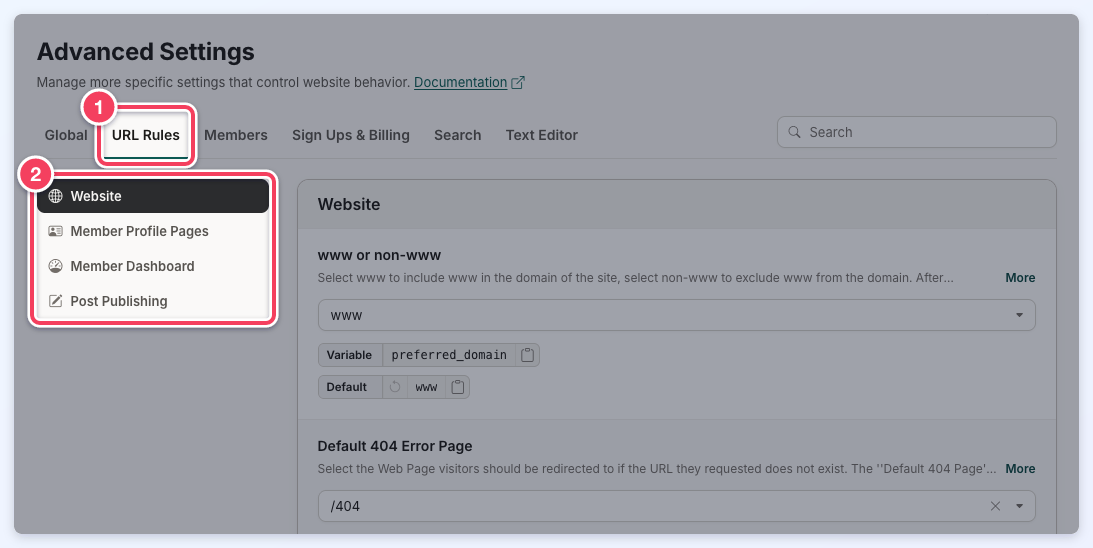Screen dimensions: 1093x548
Task: Switch to the Global tab
Action: pyautogui.click(x=66, y=135)
